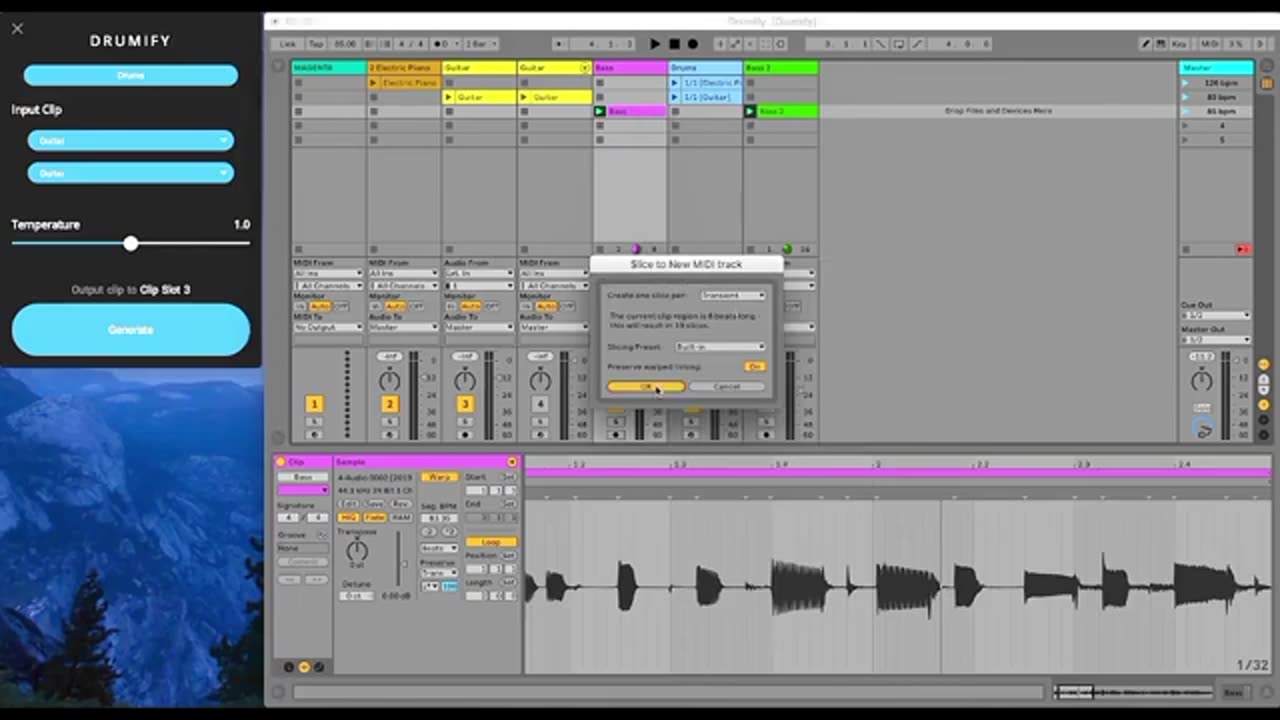Click the Edit sample button
This screenshot has height=720, width=1280.
point(349,504)
